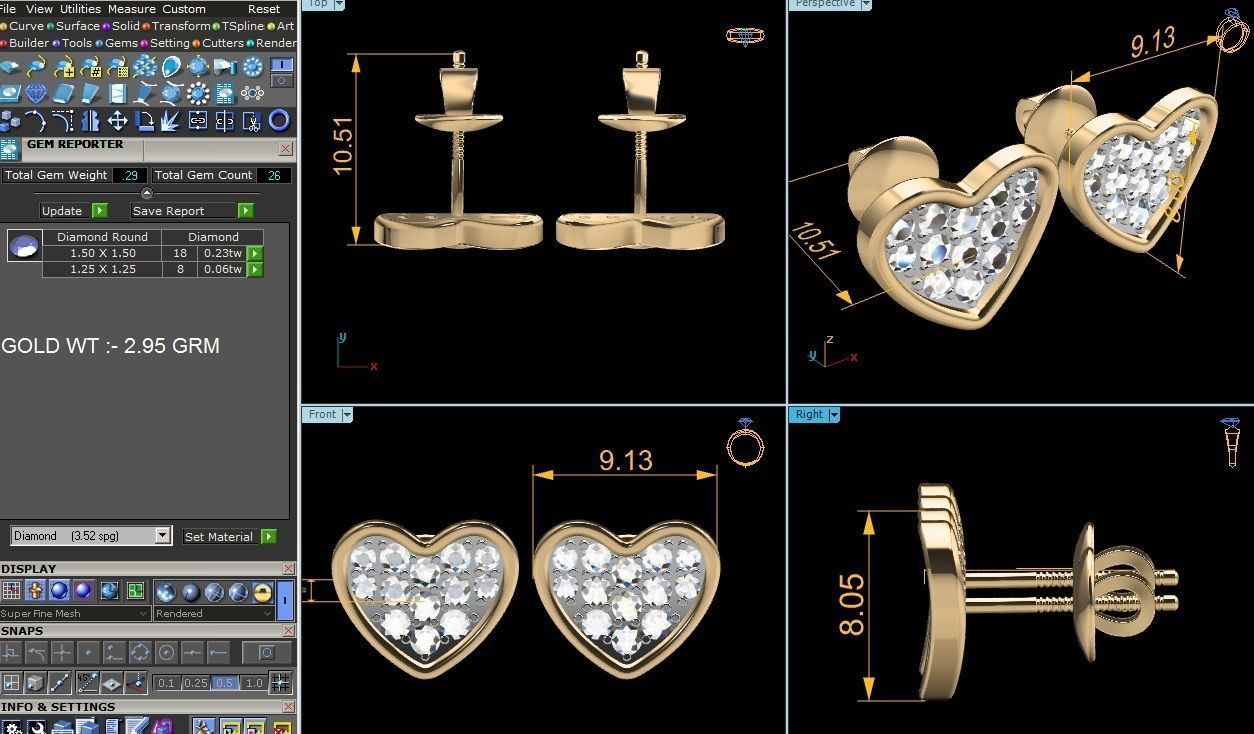
Task: Open the Top viewport dropdown arrow
Action: [338, 4]
